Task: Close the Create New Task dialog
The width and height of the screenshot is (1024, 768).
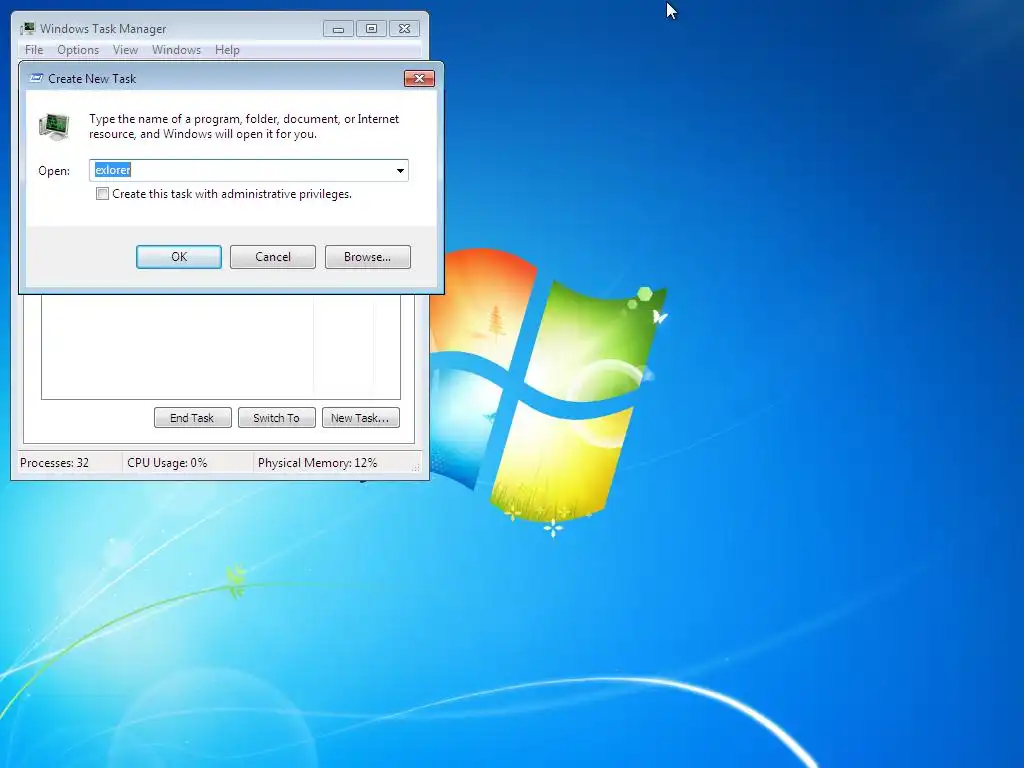Action: tap(419, 78)
